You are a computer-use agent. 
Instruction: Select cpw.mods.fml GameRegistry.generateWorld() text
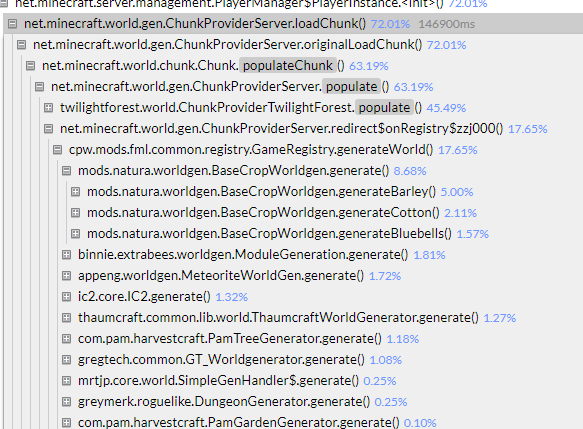coord(251,150)
